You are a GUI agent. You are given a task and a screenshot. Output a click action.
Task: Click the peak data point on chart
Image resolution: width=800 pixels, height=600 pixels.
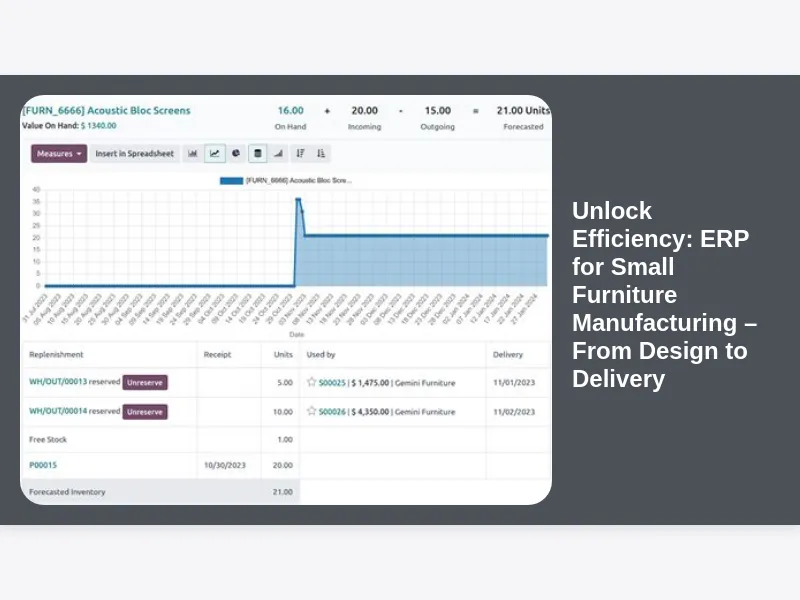(x=298, y=200)
